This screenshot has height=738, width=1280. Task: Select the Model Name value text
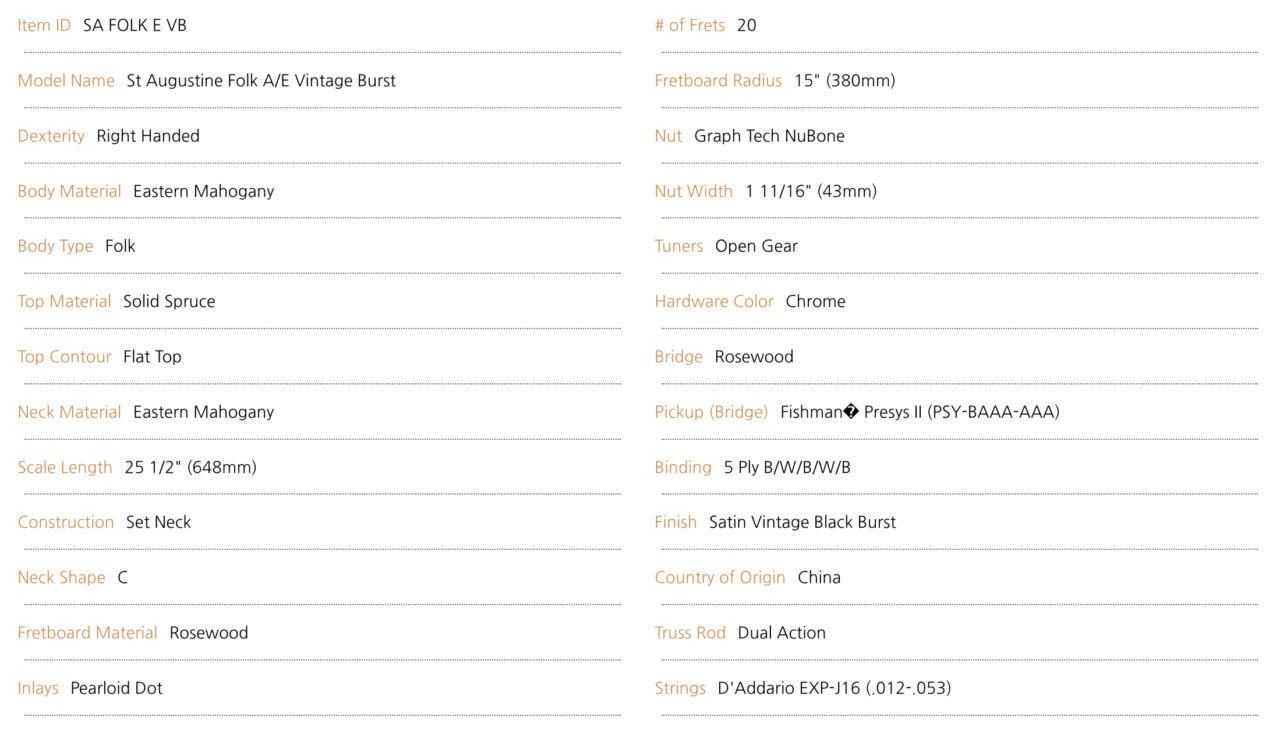tap(261, 81)
